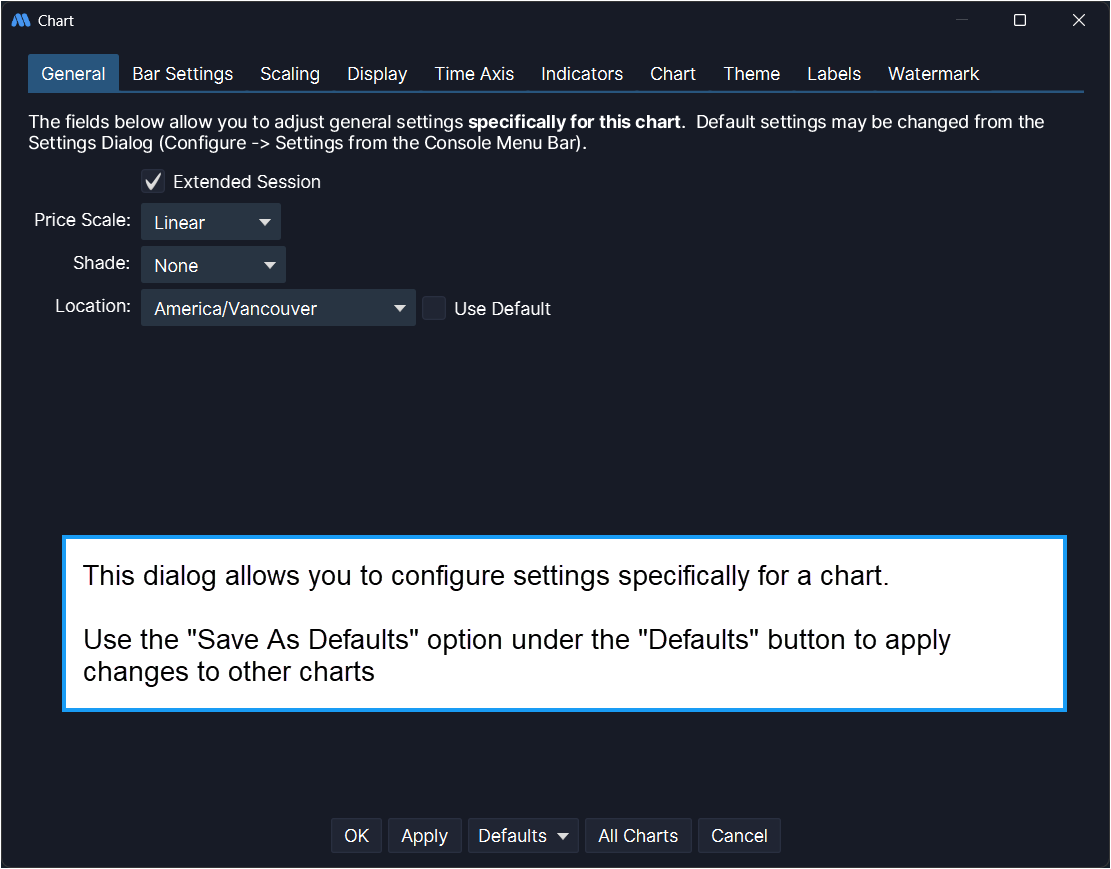Open the Location dropdown showing America/Vancouver
The image size is (1111, 869).
(278, 309)
